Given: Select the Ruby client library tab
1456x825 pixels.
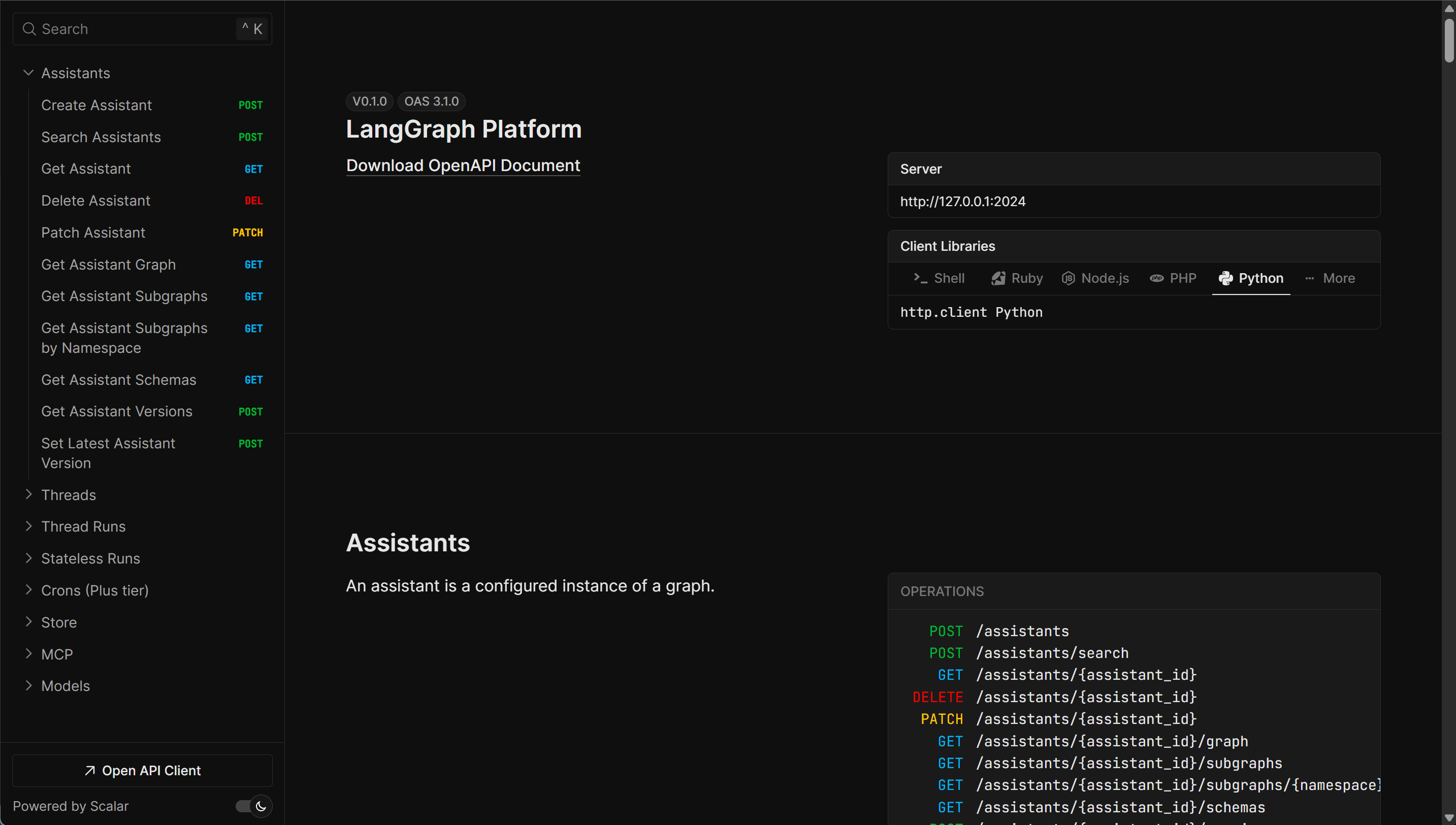Looking at the screenshot, I should point(1017,278).
